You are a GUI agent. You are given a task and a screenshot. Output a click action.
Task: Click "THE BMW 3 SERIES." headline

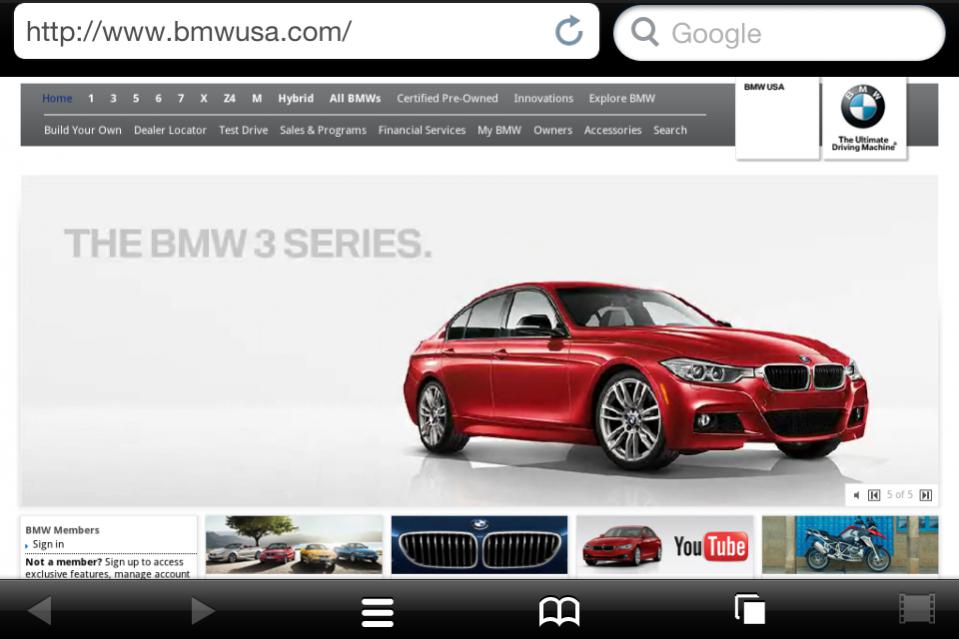(248, 244)
